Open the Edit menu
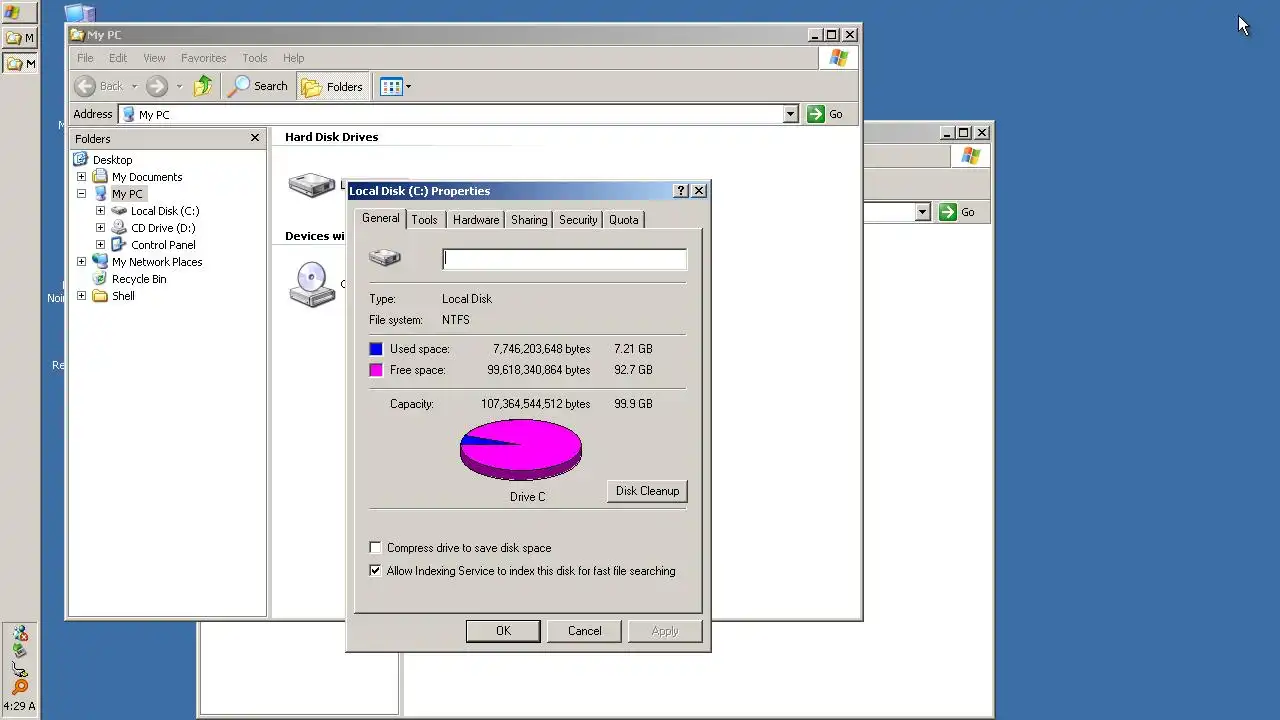Screen dimensions: 1280x720 (118, 58)
